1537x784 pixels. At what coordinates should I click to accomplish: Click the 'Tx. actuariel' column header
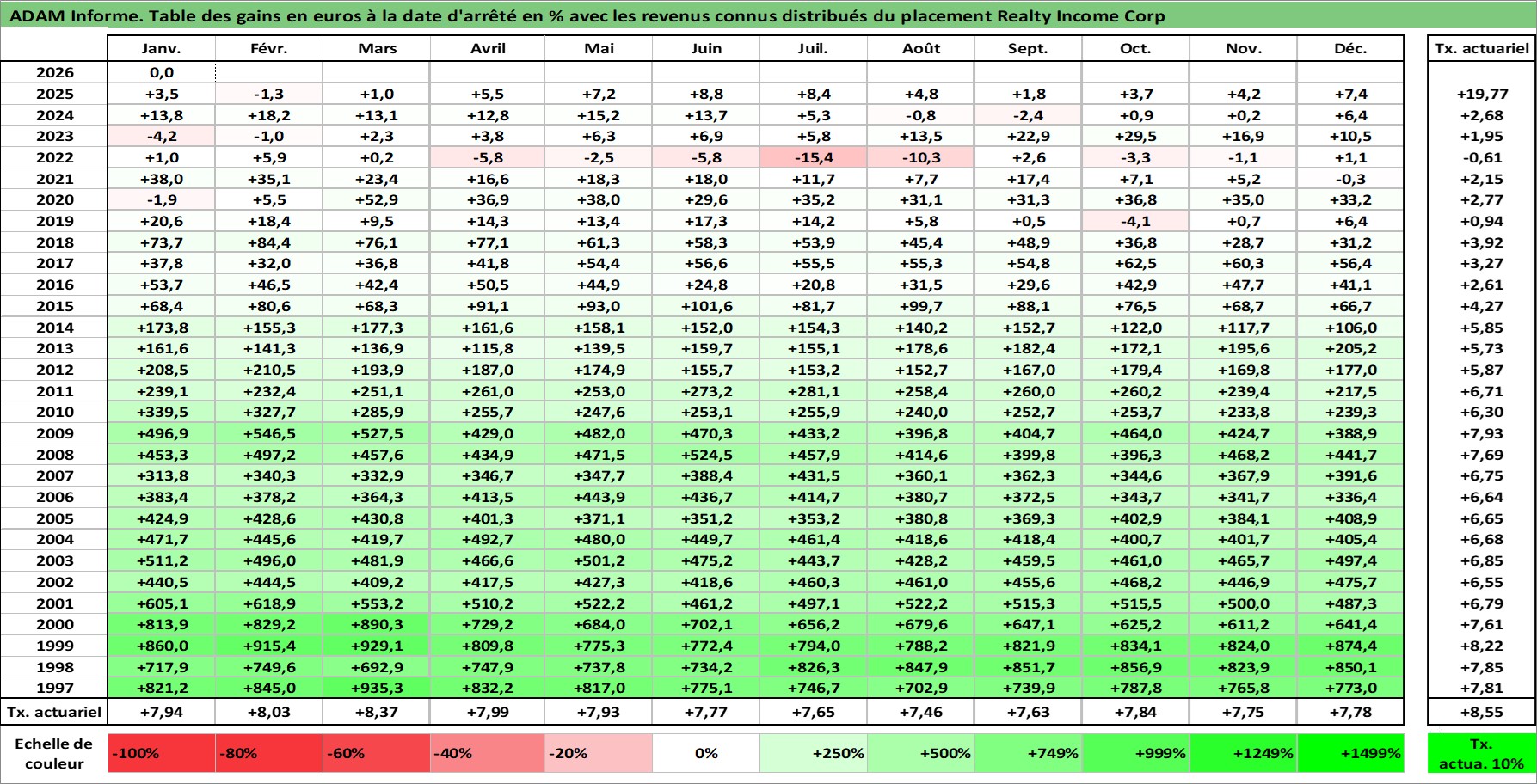(1481, 48)
